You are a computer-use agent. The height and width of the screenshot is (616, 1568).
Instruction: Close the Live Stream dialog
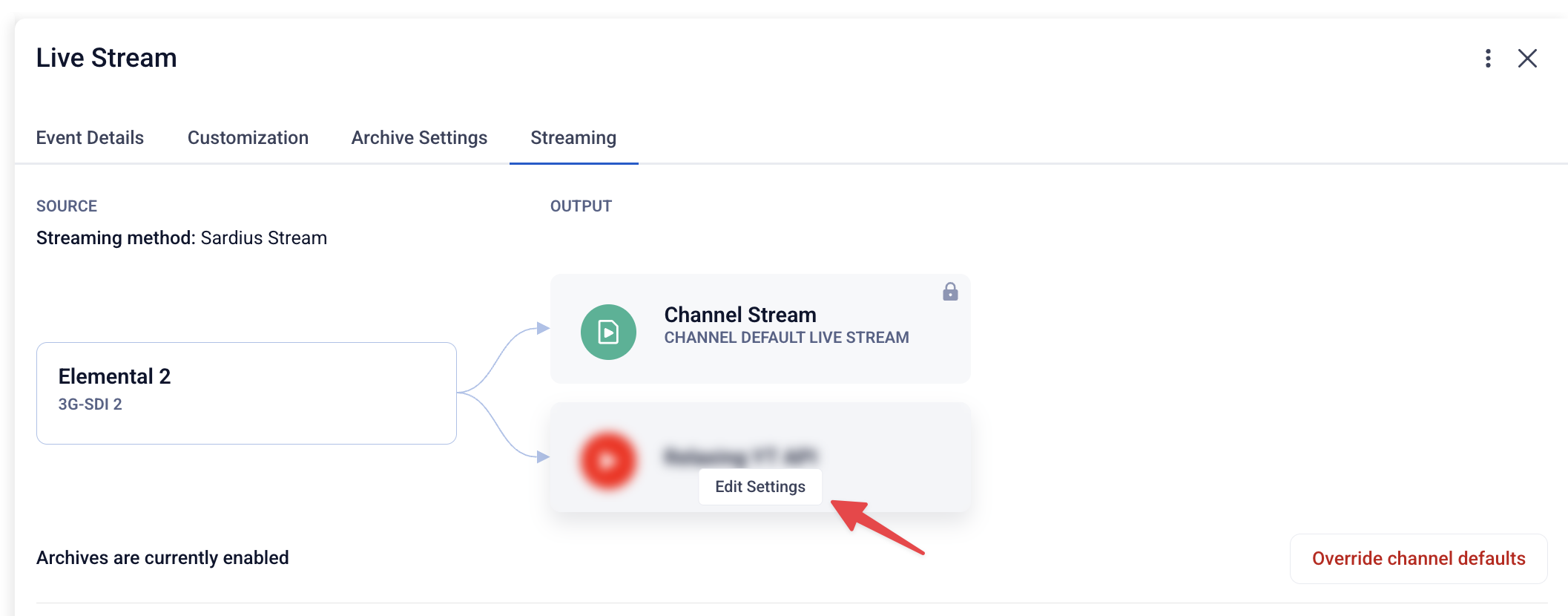1527,59
